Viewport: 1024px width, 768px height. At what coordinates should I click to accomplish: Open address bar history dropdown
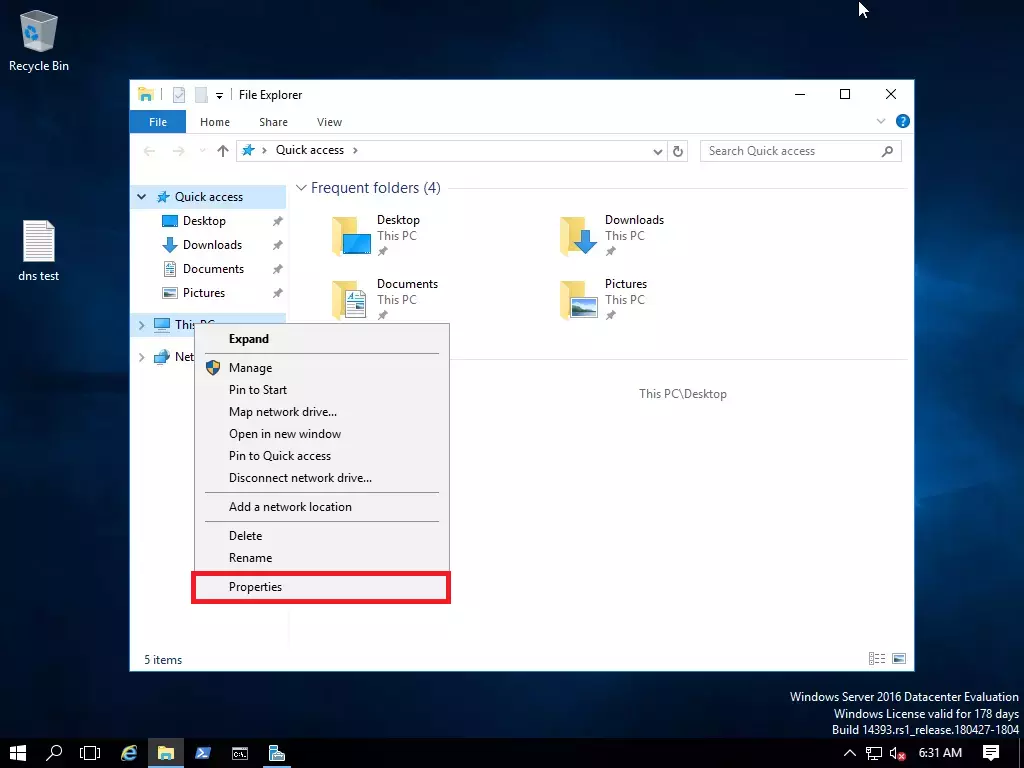pyautogui.click(x=658, y=152)
